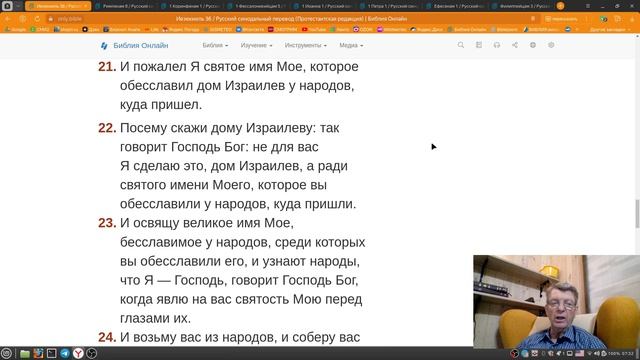Click the share icon in site header

(x=515, y=45)
